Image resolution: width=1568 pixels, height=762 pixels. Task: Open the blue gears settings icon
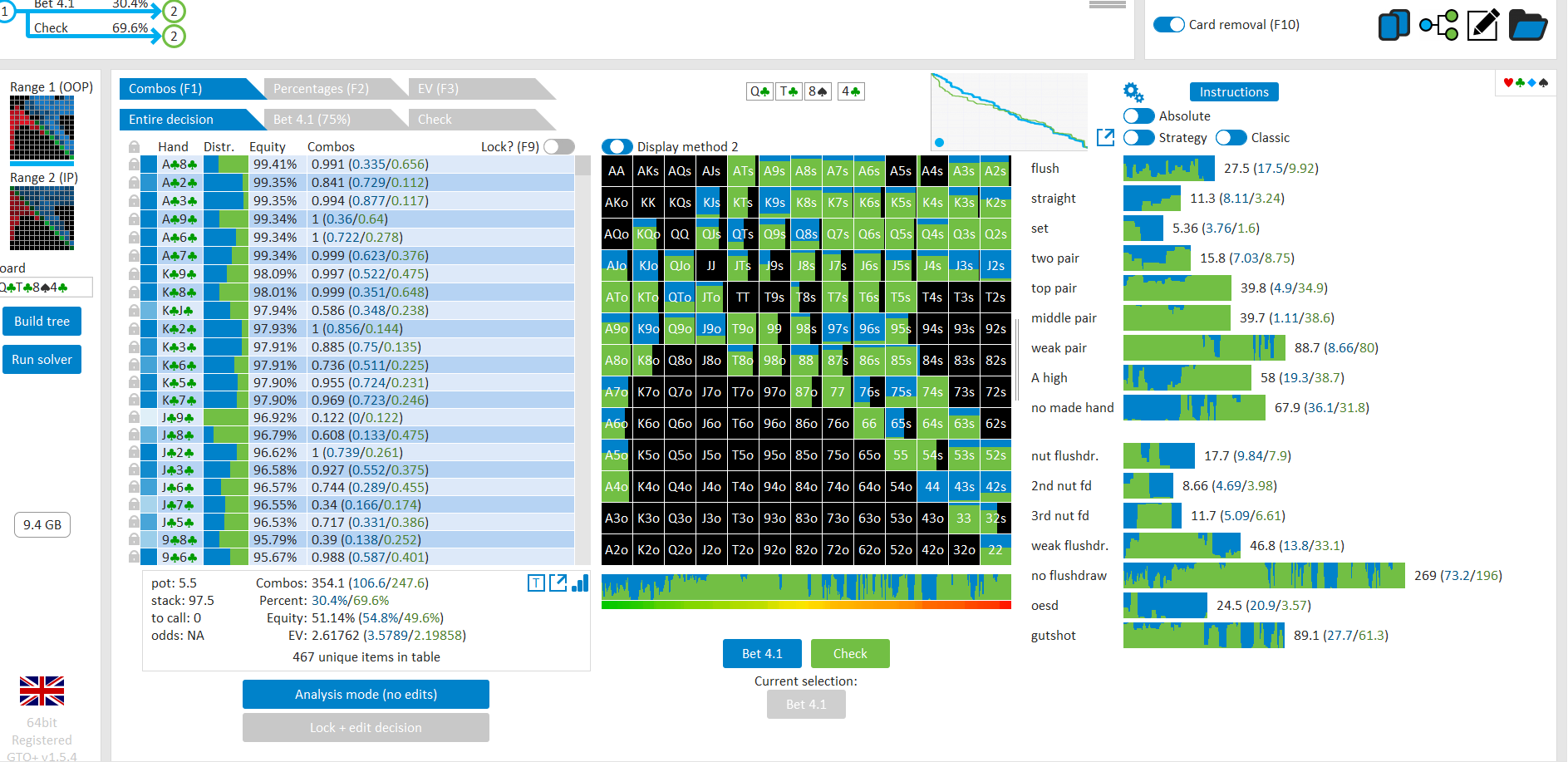(1133, 92)
